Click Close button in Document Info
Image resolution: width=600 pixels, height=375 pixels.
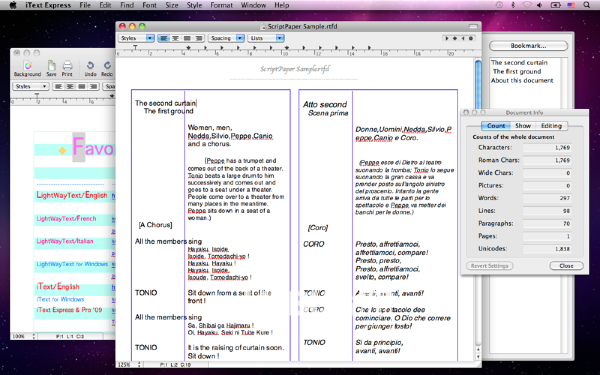coord(566,266)
